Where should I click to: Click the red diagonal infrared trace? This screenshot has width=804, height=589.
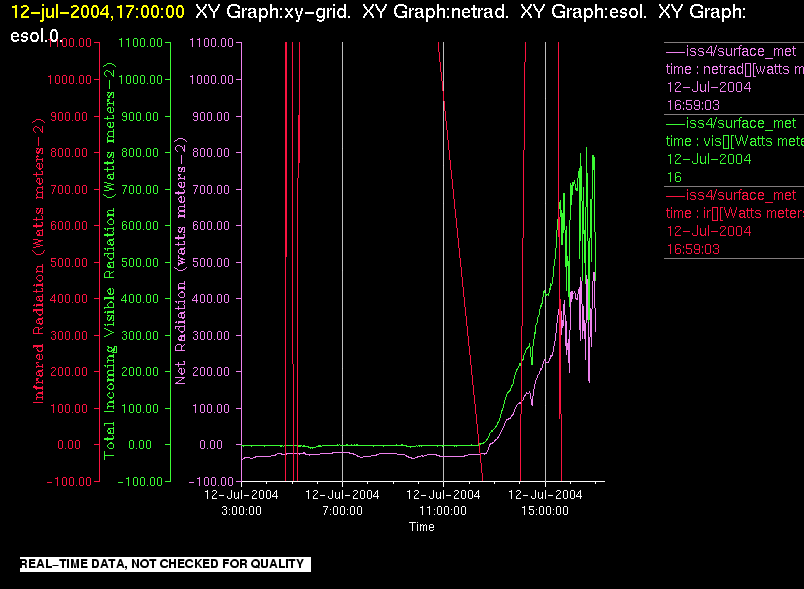click(460, 261)
